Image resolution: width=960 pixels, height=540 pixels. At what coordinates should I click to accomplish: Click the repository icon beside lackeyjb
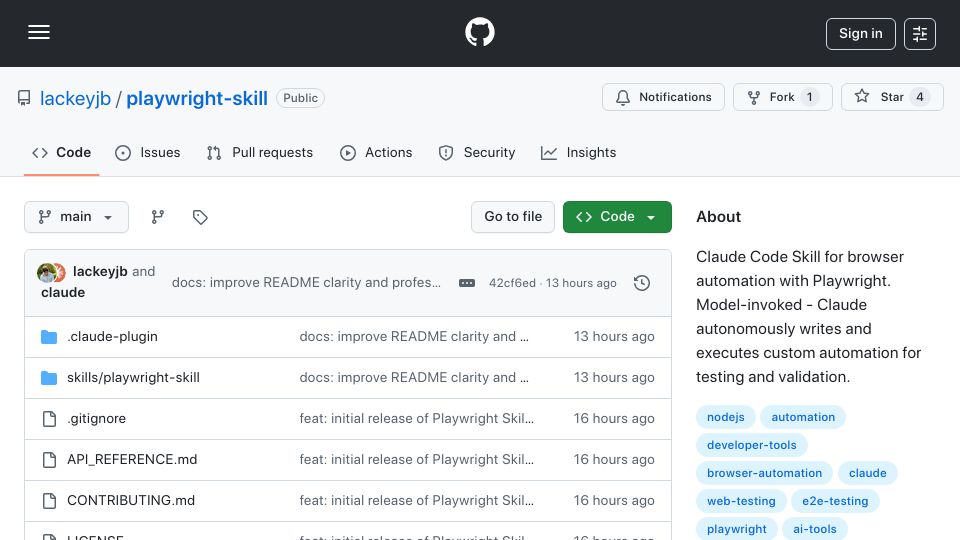point(24,98)
